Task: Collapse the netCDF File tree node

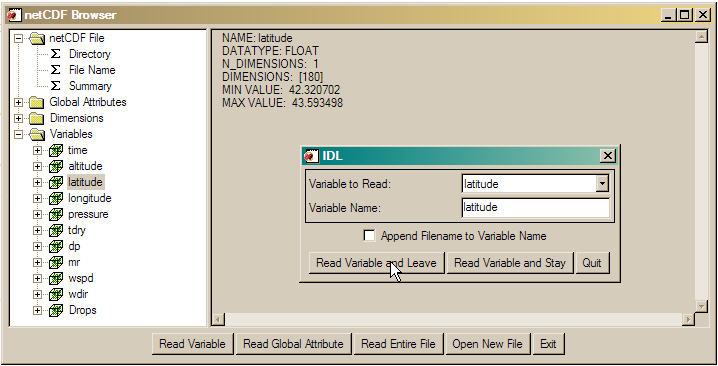Action: [x=18, y=38]
